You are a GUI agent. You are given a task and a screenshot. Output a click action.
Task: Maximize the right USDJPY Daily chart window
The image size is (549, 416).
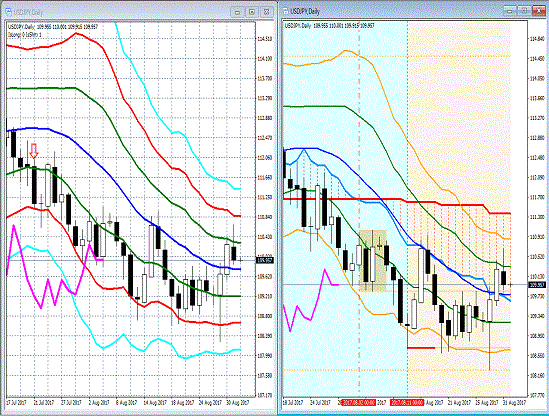click(524, 11)
